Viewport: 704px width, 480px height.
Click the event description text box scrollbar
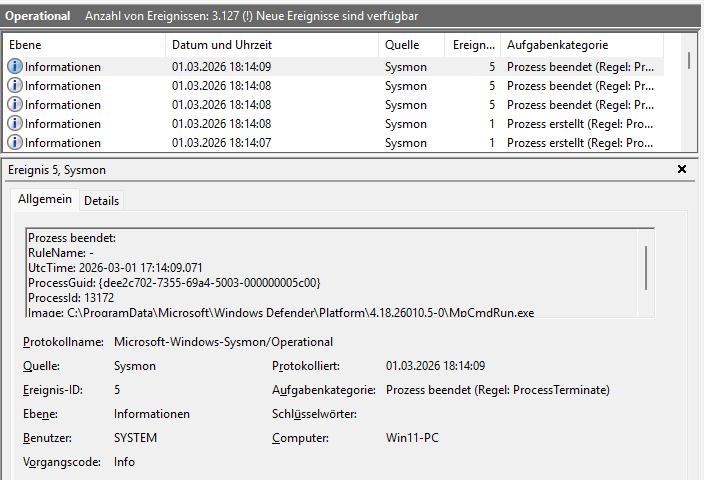(x=646, y=270)
